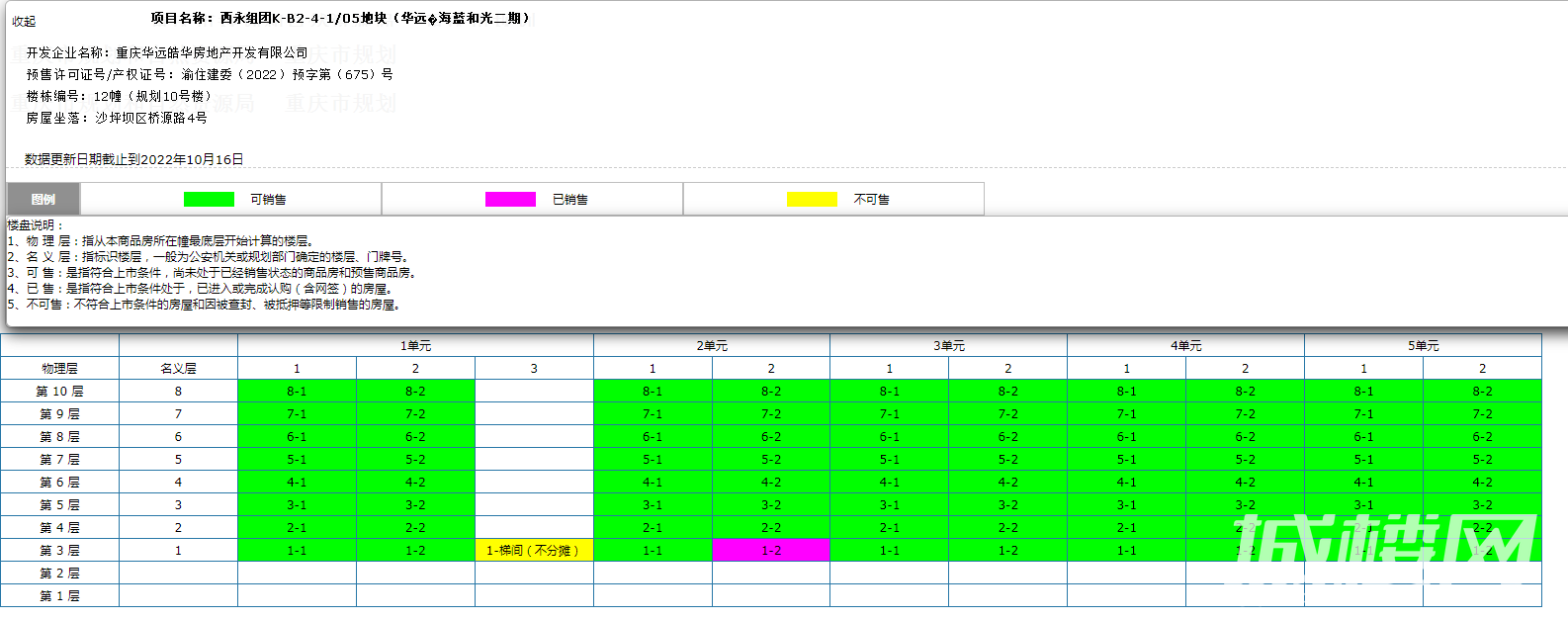Select room 6-2 in 5单元
The image size is (1568, 620).
click(x=1482, y=437)
